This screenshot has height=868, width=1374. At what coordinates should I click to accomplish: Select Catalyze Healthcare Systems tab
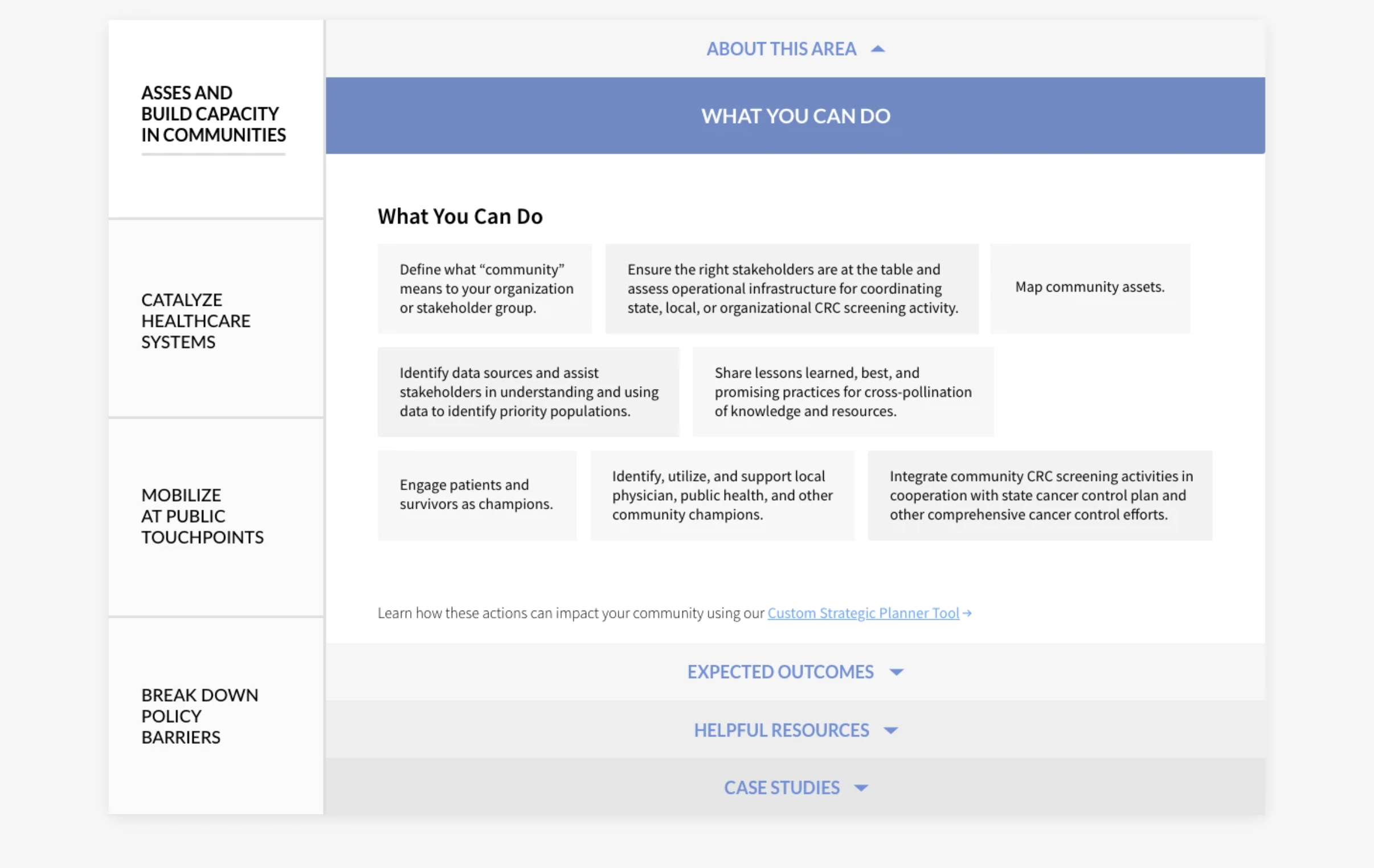coord(196,321)
